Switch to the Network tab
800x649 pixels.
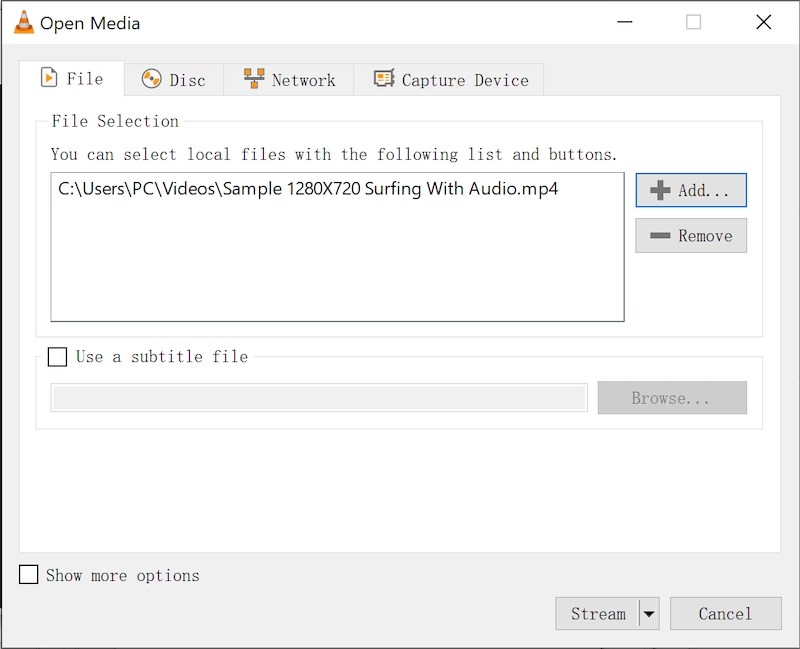289,80
